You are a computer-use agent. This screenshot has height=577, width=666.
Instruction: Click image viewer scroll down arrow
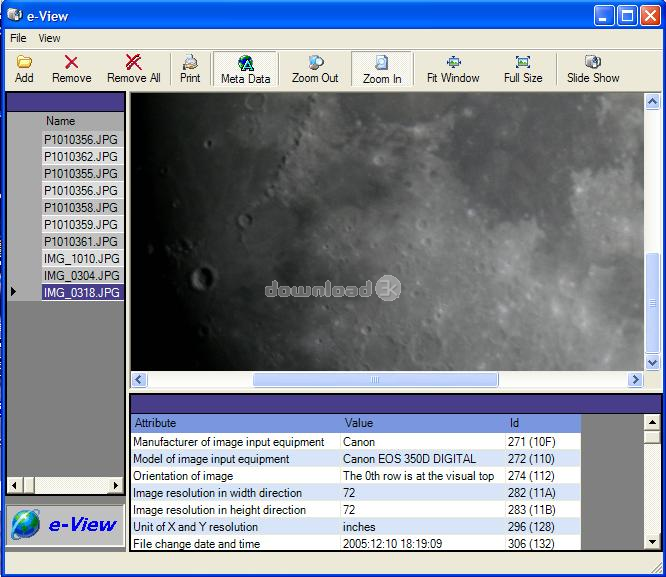click(x=652, y=362)
